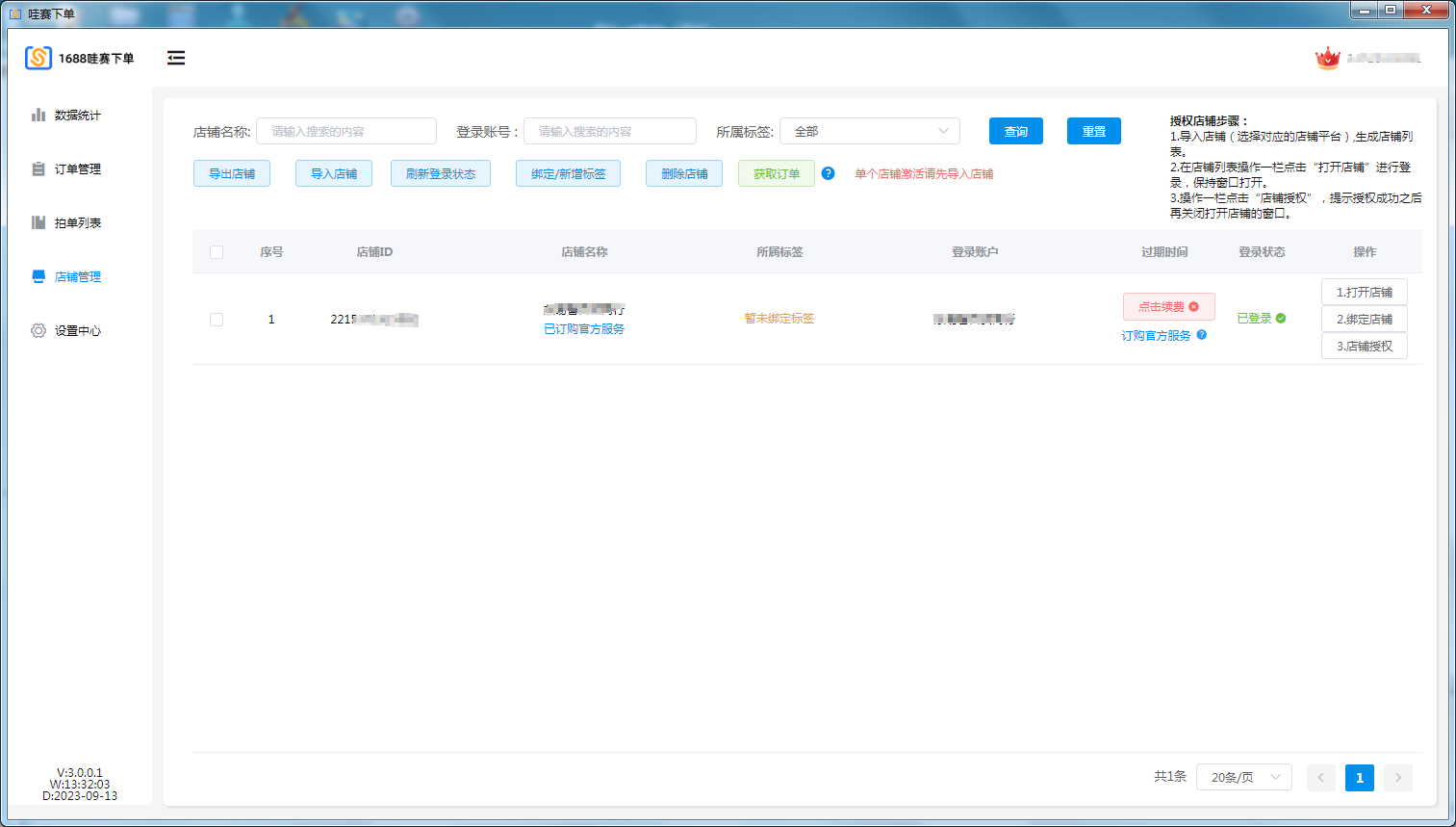Click the help icon beside 获取订单

point(828,173)
